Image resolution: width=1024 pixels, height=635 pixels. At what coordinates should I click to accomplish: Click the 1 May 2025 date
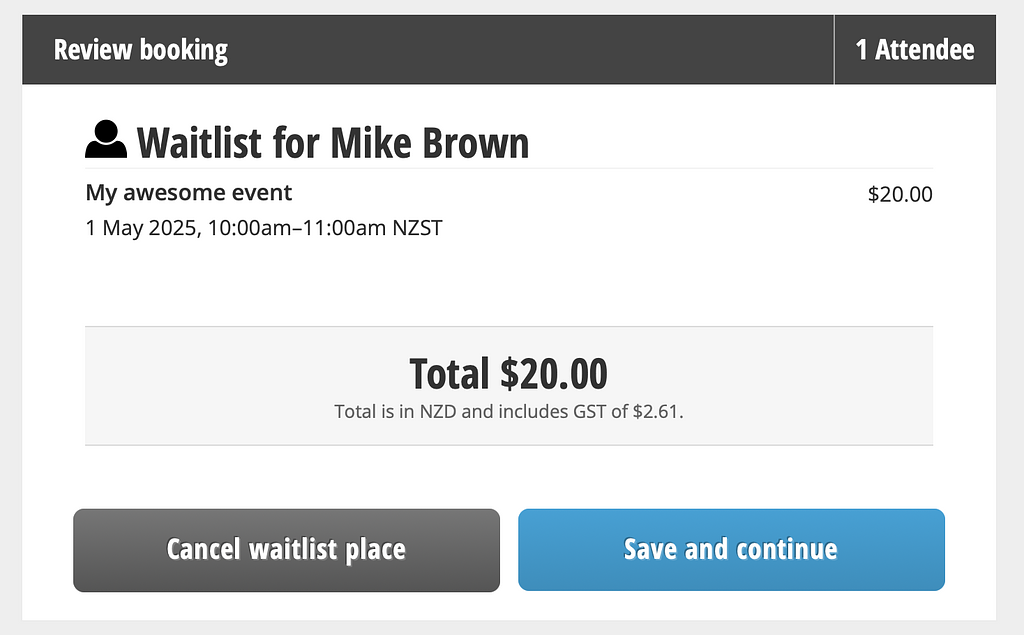click(x=143, y=228)
